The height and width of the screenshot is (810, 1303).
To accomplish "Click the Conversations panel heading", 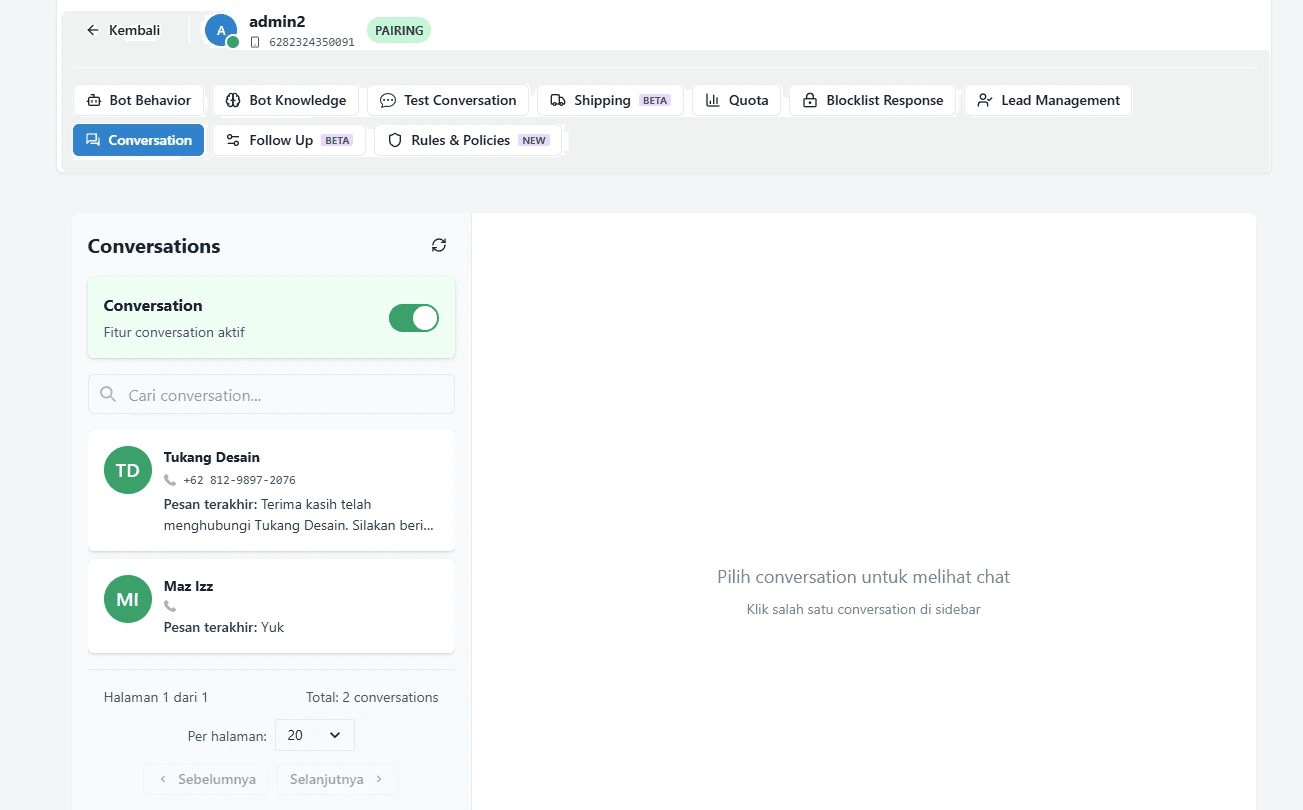I will tap(154, 246).
